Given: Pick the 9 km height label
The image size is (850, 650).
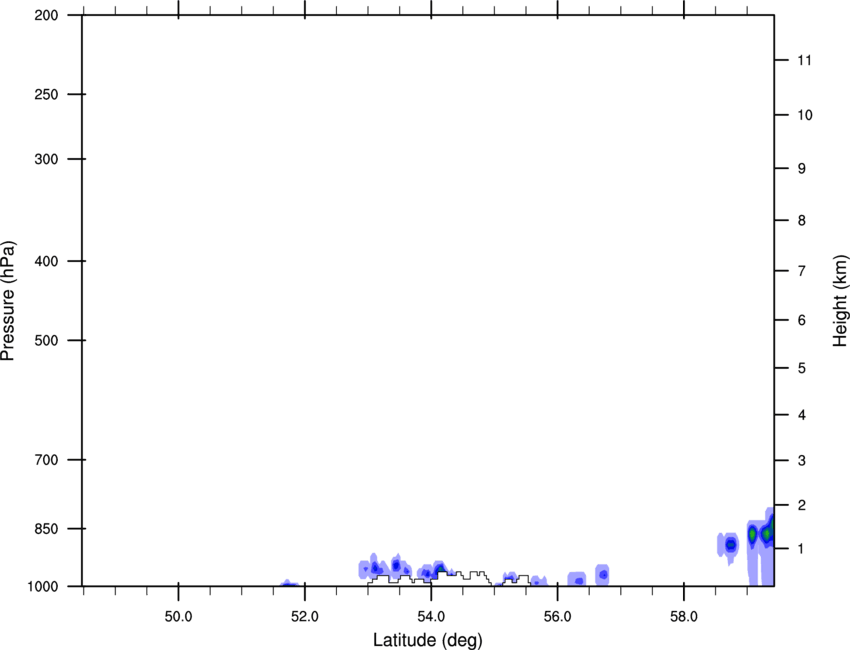Looking at the screenshot, I should 802,169.
